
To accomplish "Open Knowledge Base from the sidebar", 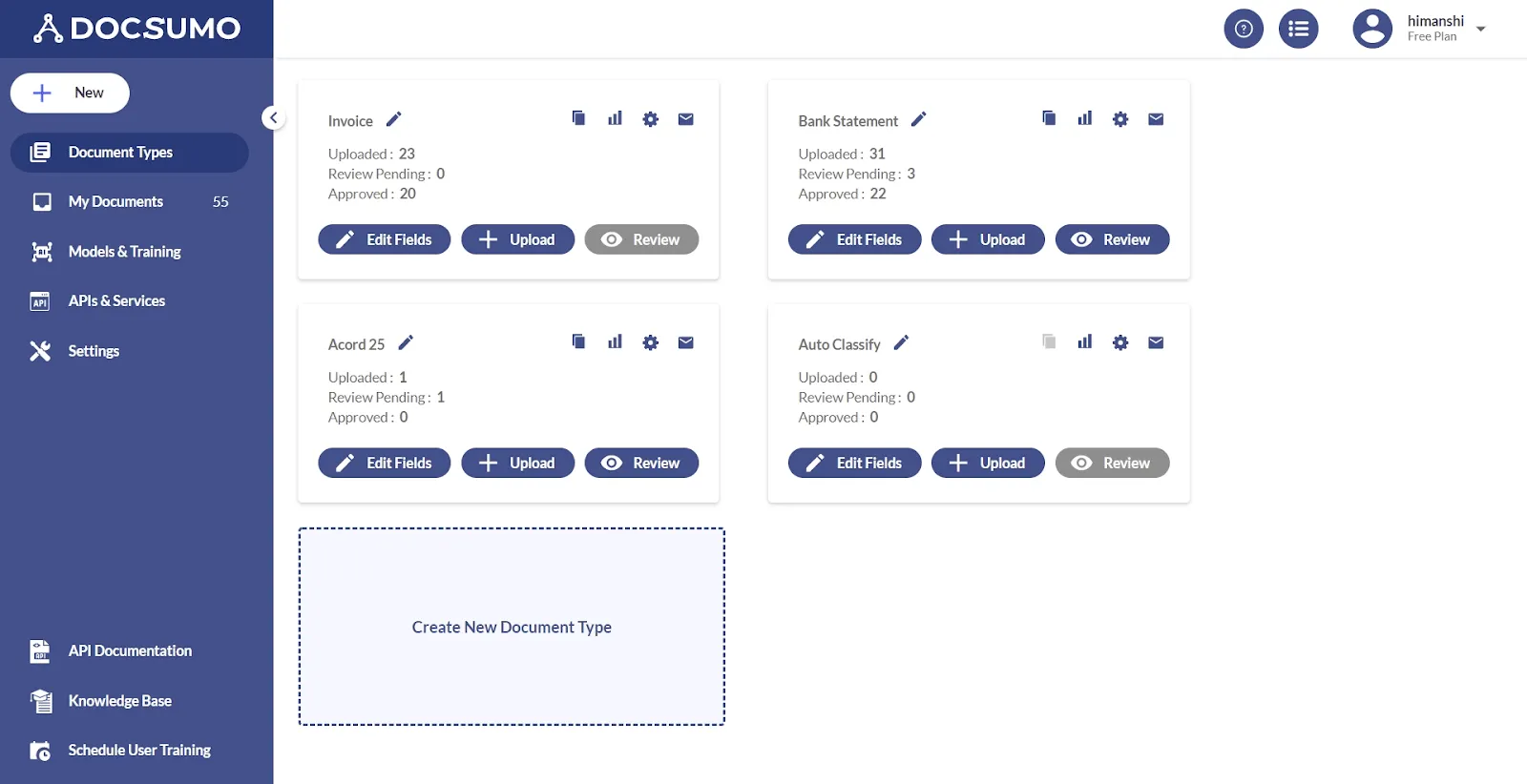I will pos(119,700).
